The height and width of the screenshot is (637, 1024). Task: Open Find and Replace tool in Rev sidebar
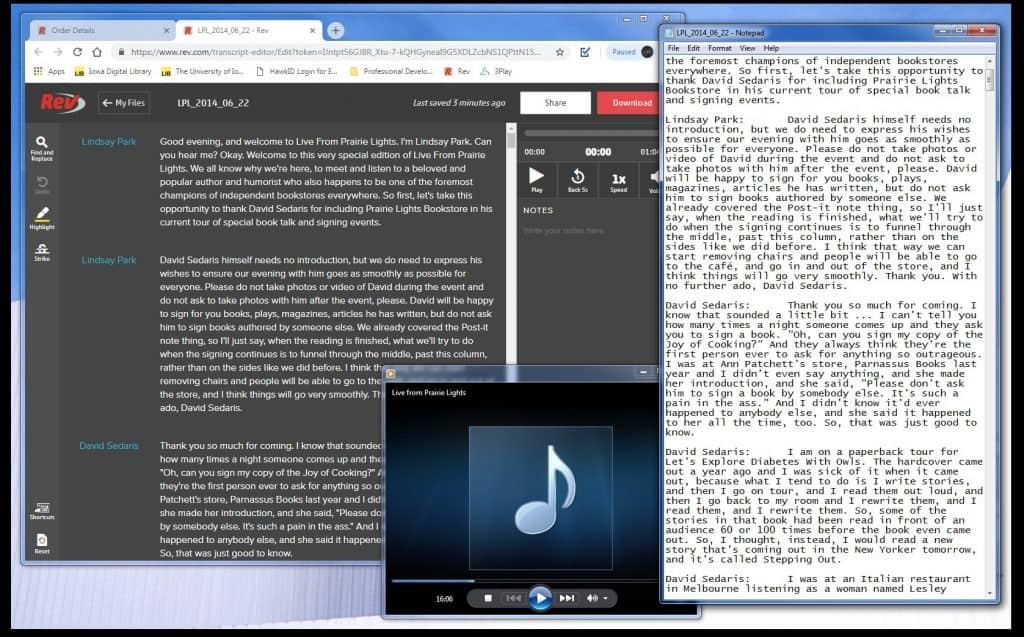point(42,147)
